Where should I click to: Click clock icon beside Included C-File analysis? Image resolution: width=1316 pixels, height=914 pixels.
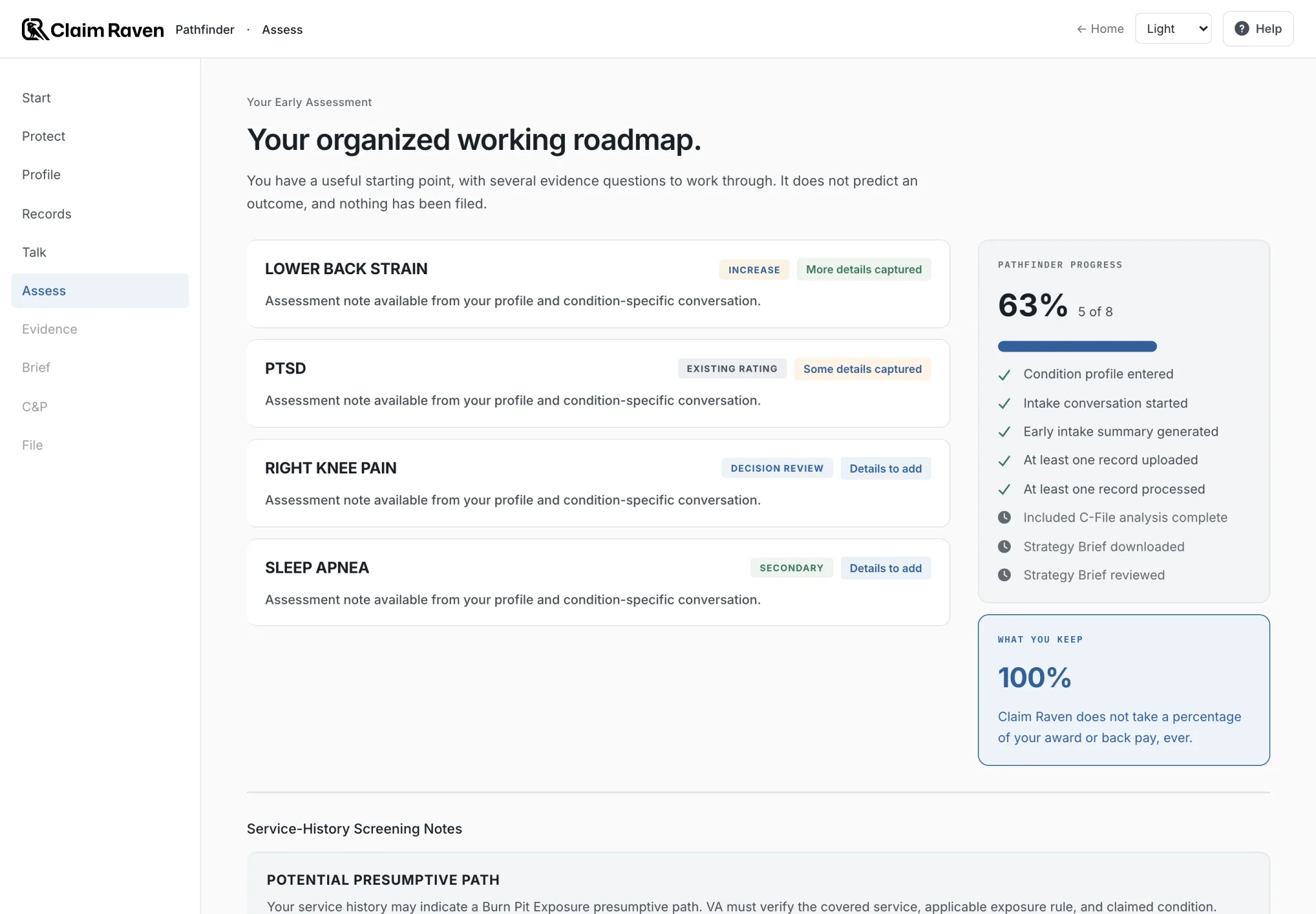[1005, 517]
